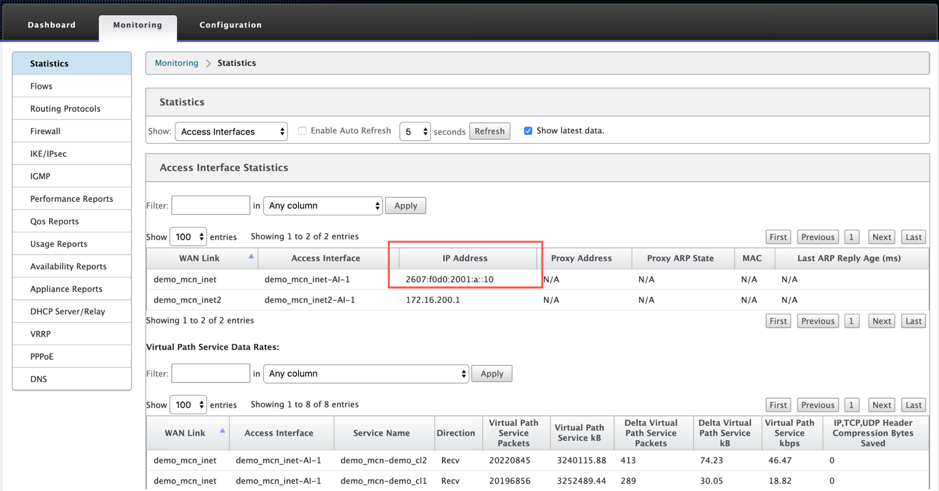Screen dimensions: 939x491
Task: Open IGMP sidebar item
Action: coord(72,176)
